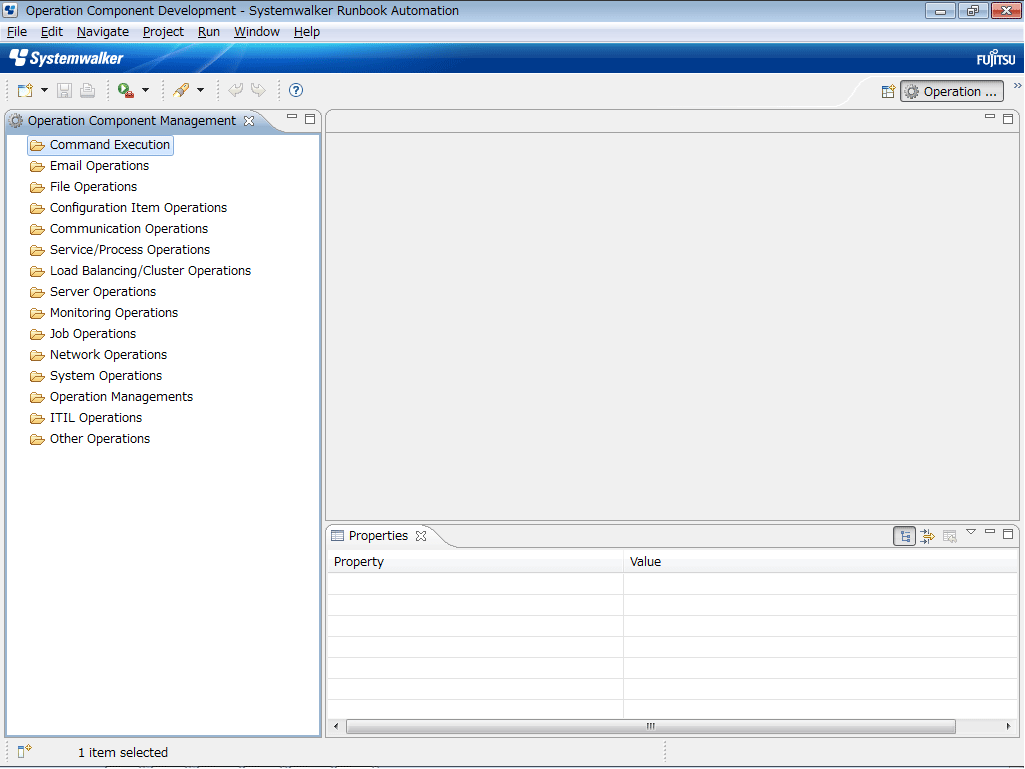Minimize the Properties panel
1025x769 pixels.
point(990,532)
